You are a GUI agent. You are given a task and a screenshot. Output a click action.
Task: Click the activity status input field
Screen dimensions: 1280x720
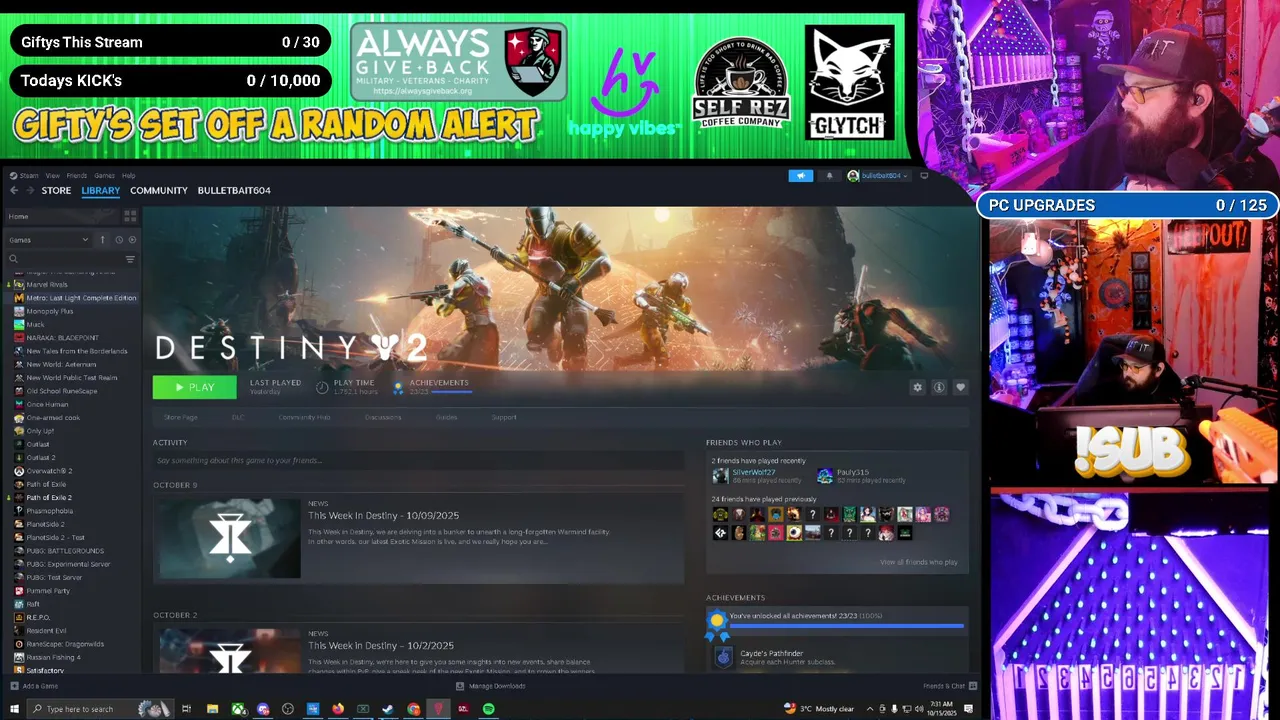click(x=418, y=460)
